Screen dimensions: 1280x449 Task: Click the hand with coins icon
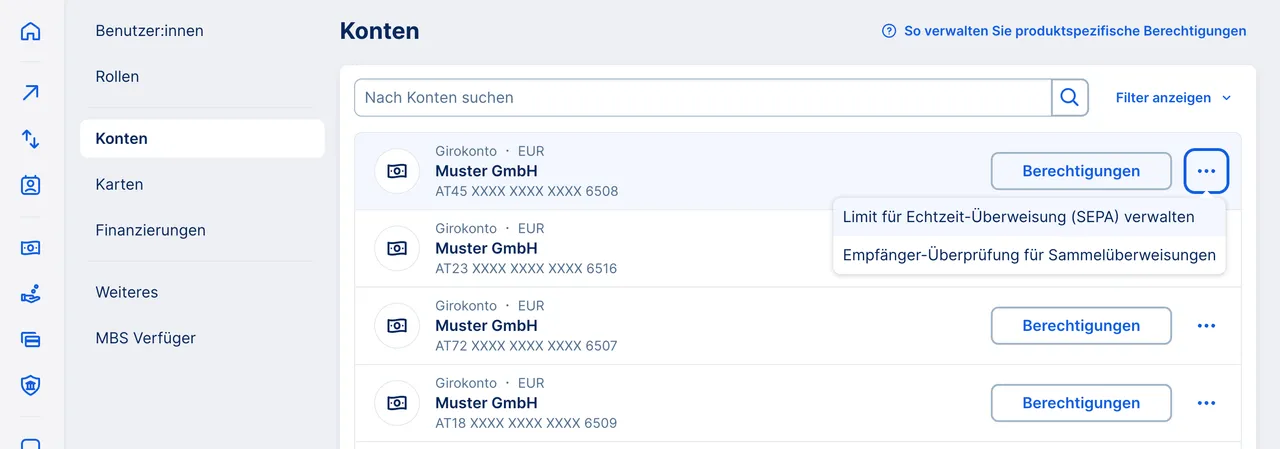(31, 294)
